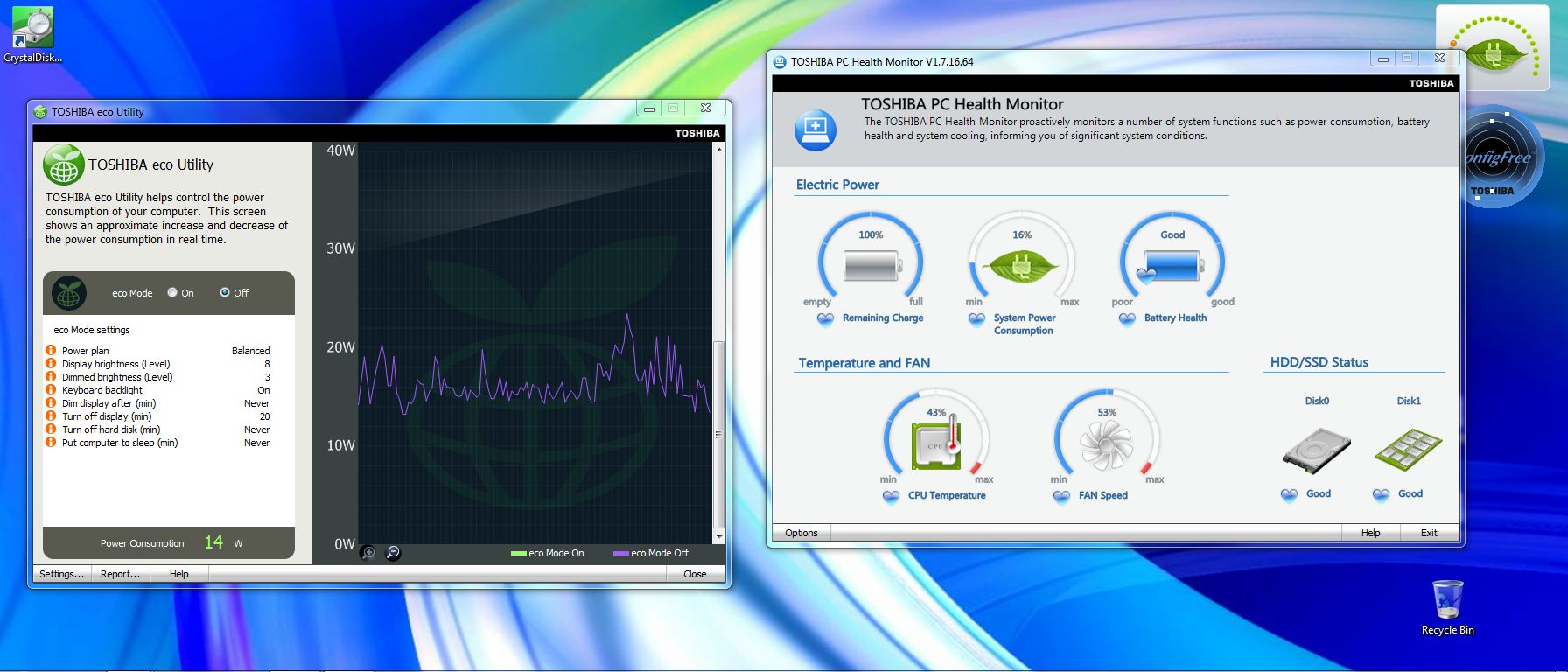This screenshot has height=672, width=1568.
Task: Minimize the TOSHIBA eco Utility window
Action: 649,108
